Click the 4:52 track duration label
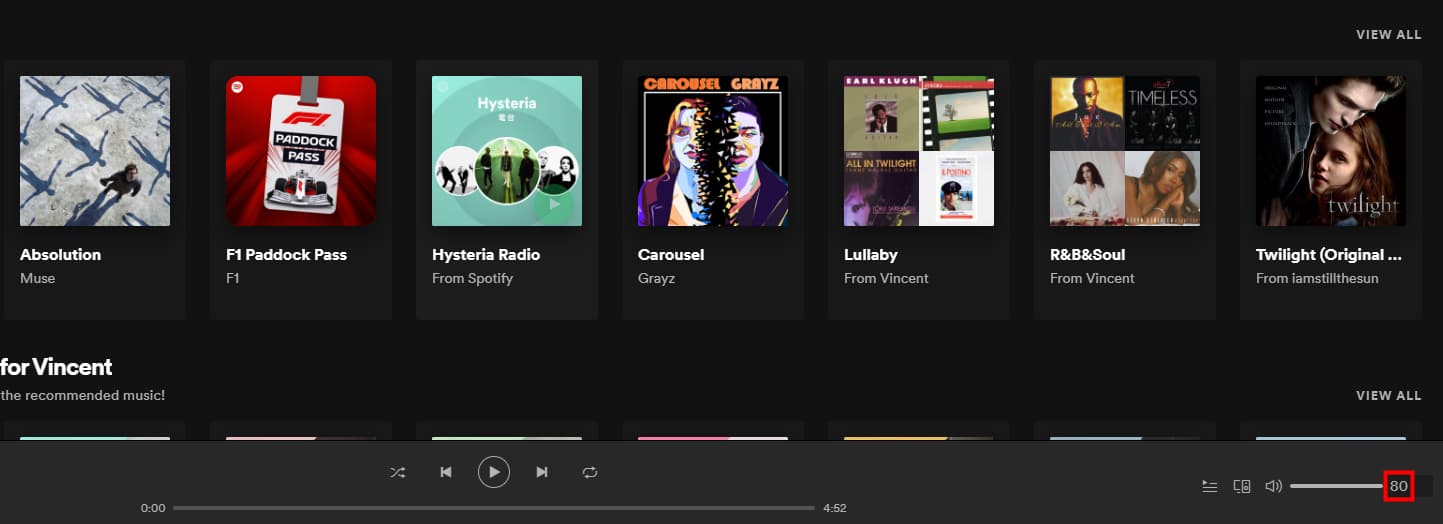This screenshot has width=1443, height=524. pyautogui.click(x=835, y=508)
